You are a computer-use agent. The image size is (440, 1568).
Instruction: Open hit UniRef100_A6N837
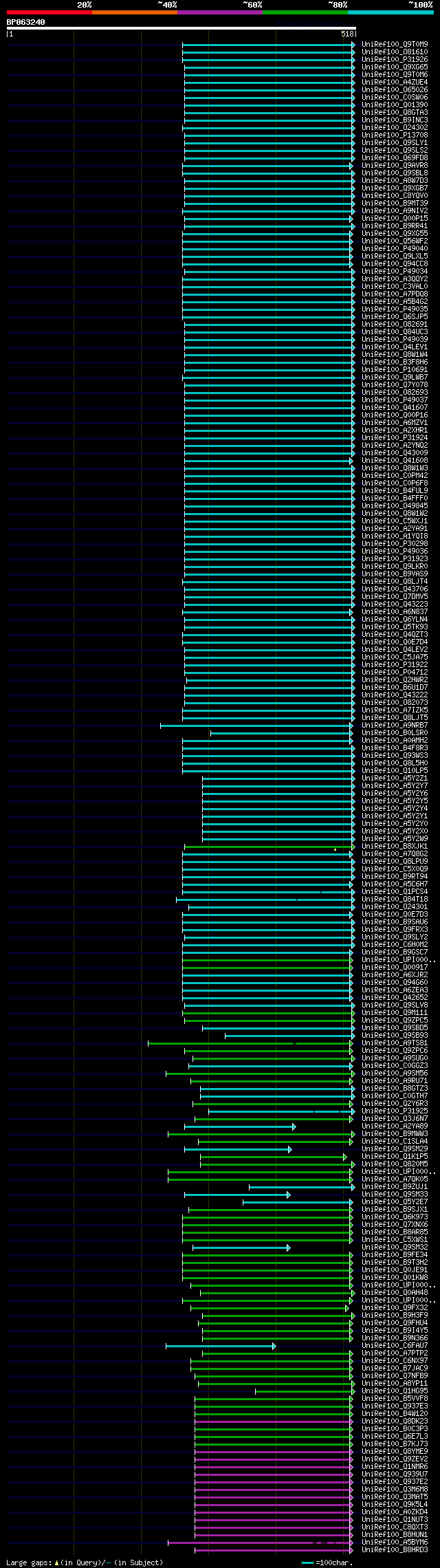click(395, 612)
